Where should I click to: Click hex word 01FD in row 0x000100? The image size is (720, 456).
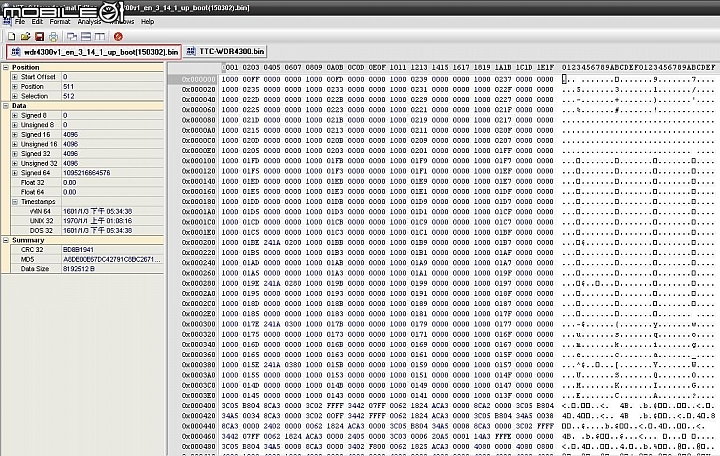[x=251, y=161]
